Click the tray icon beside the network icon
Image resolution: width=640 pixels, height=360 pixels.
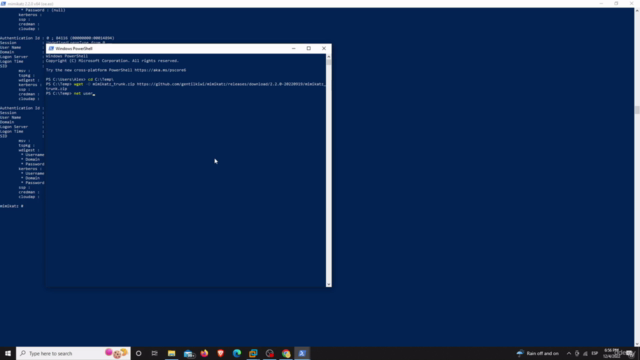coord(577,353)
